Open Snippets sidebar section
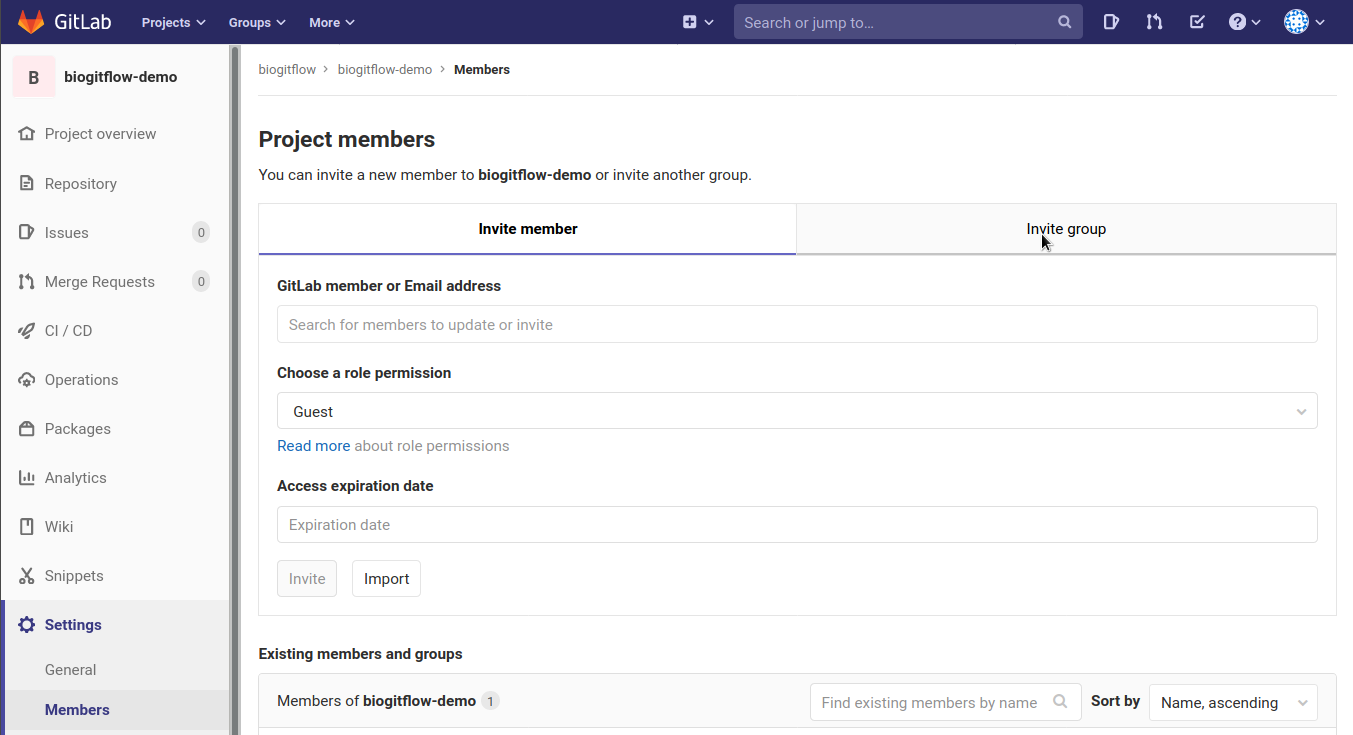The width and height of the screenshot is (1353, 735). click(74, 576)
